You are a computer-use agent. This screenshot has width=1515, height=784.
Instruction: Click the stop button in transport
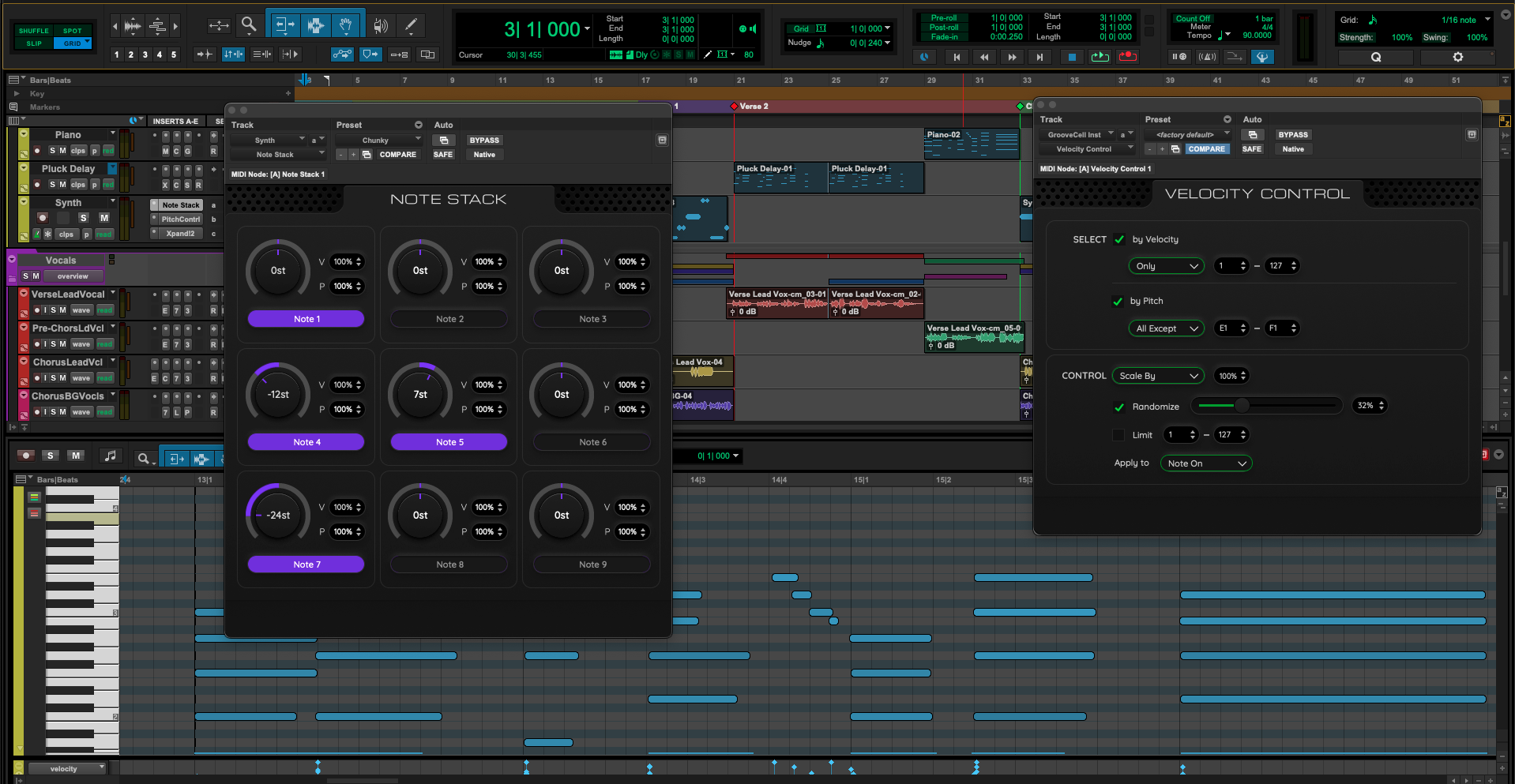pyautogui.click(x=1072, y=57)
